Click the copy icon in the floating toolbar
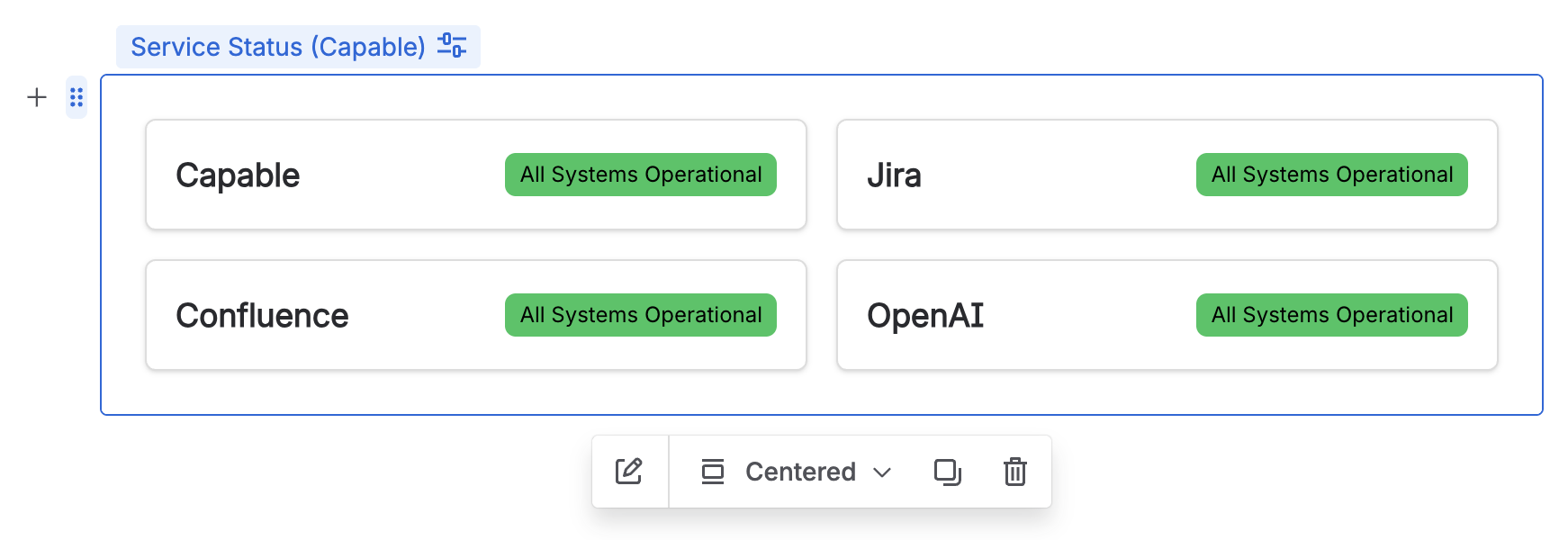The image size is (1568, 540). pyautogui.click(x=947, y=472)
